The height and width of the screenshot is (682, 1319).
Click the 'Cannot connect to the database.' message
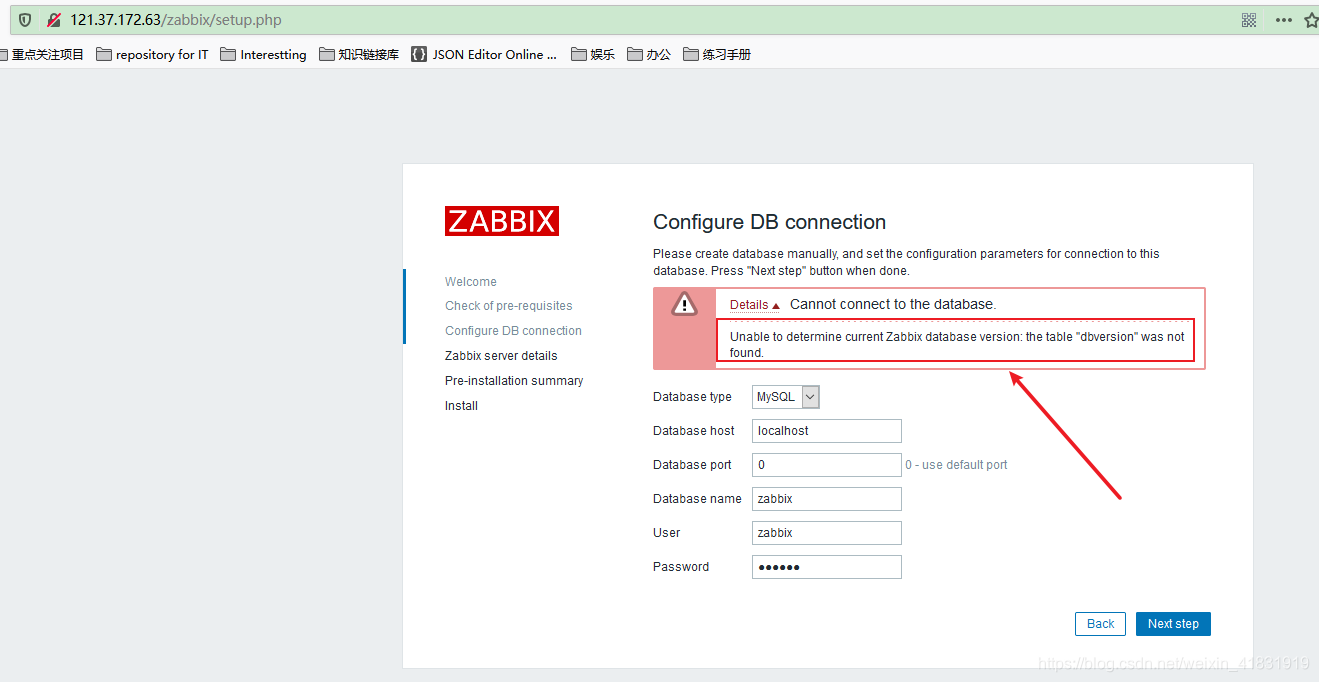(893, 304)
